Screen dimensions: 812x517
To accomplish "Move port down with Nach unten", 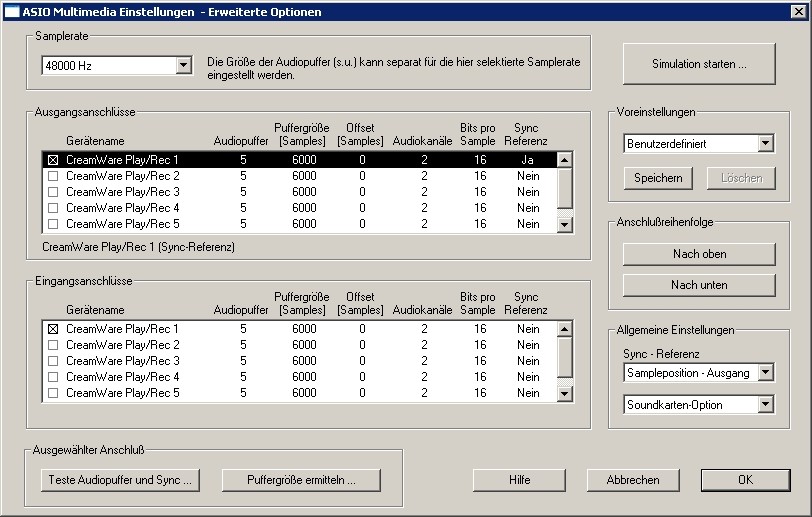I will tap(699, 285).
